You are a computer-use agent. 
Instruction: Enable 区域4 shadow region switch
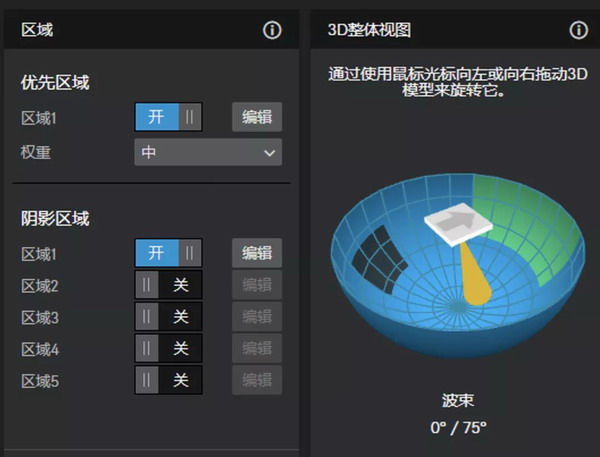coord(168,349)
